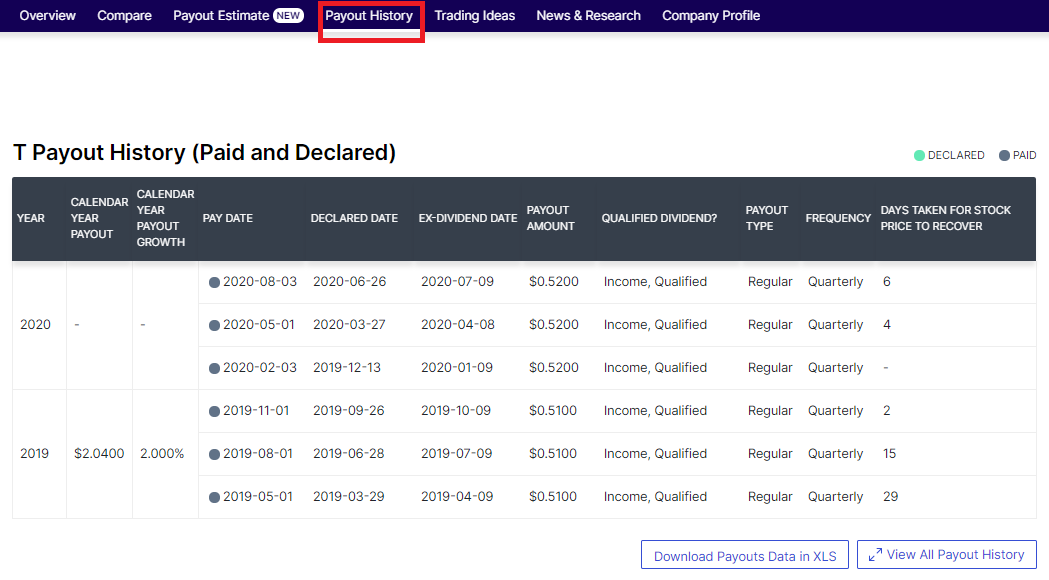
Task: Click the PAYOUT AMOUNT column header
Action: [551, 218]
